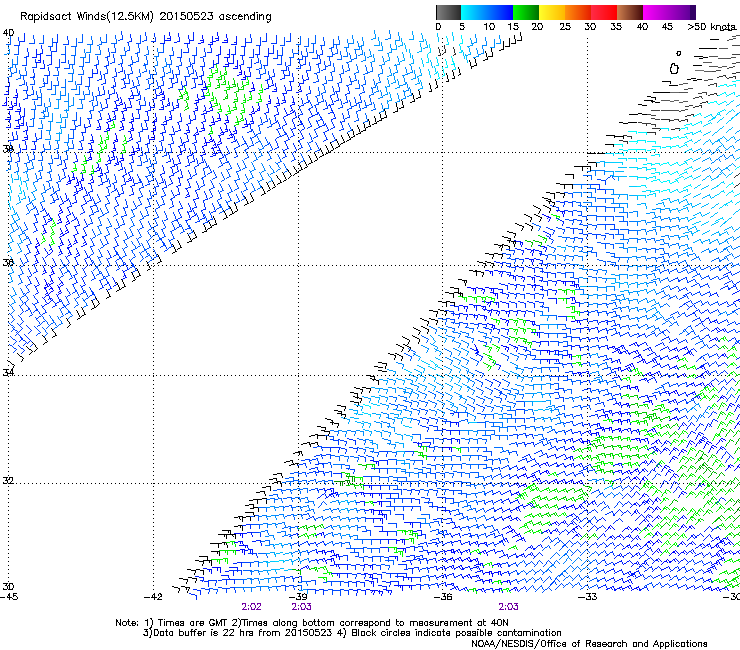Click the latitude label '32'
Image resolution: width=740 pixels, height=650 pixels.
coord(8,481)
